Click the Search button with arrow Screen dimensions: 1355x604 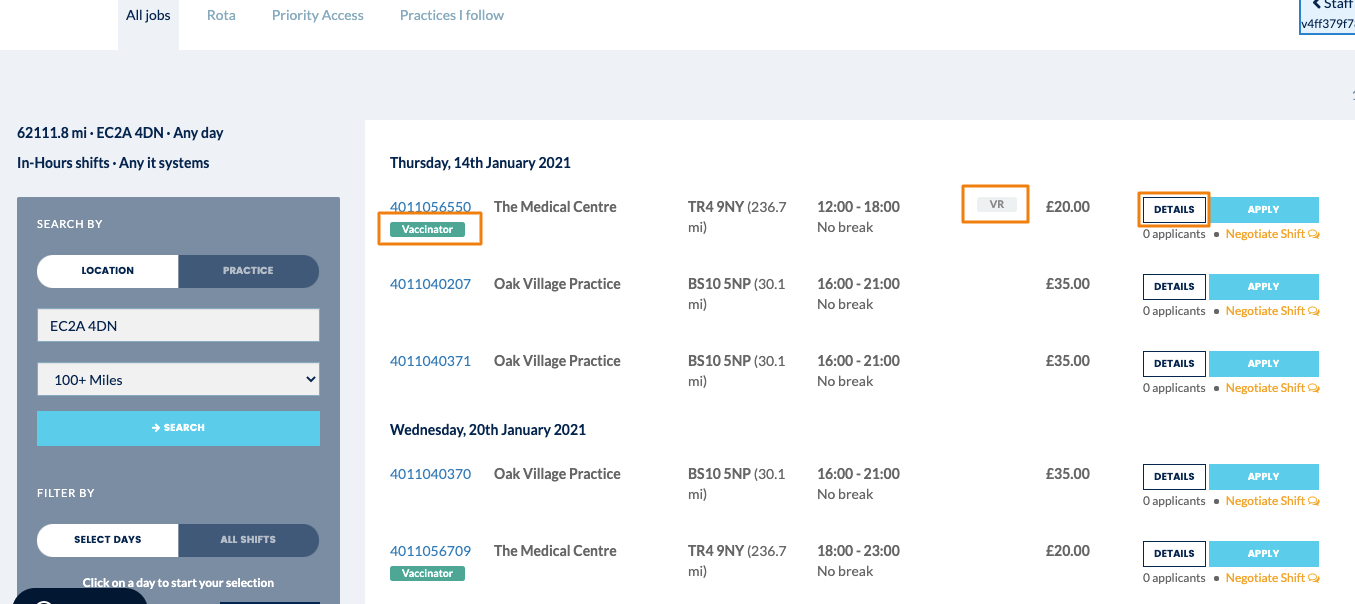tap(178, 428)
